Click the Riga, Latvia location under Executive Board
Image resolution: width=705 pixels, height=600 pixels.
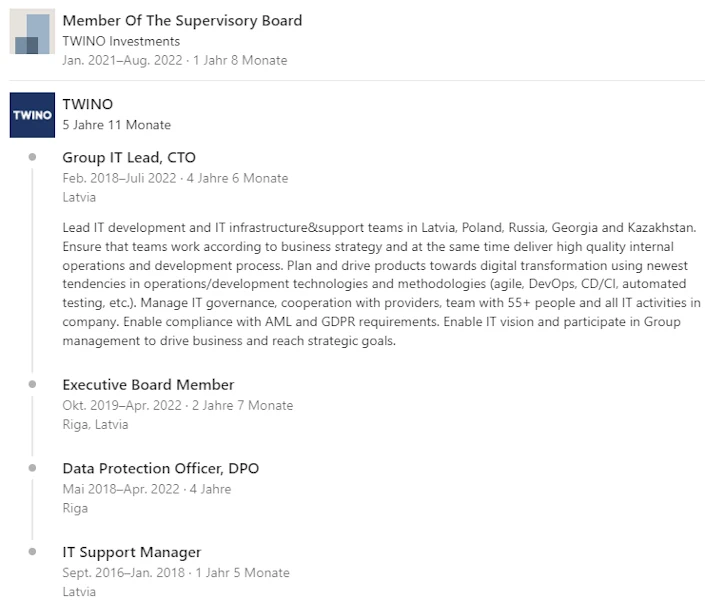coord(95,424)
